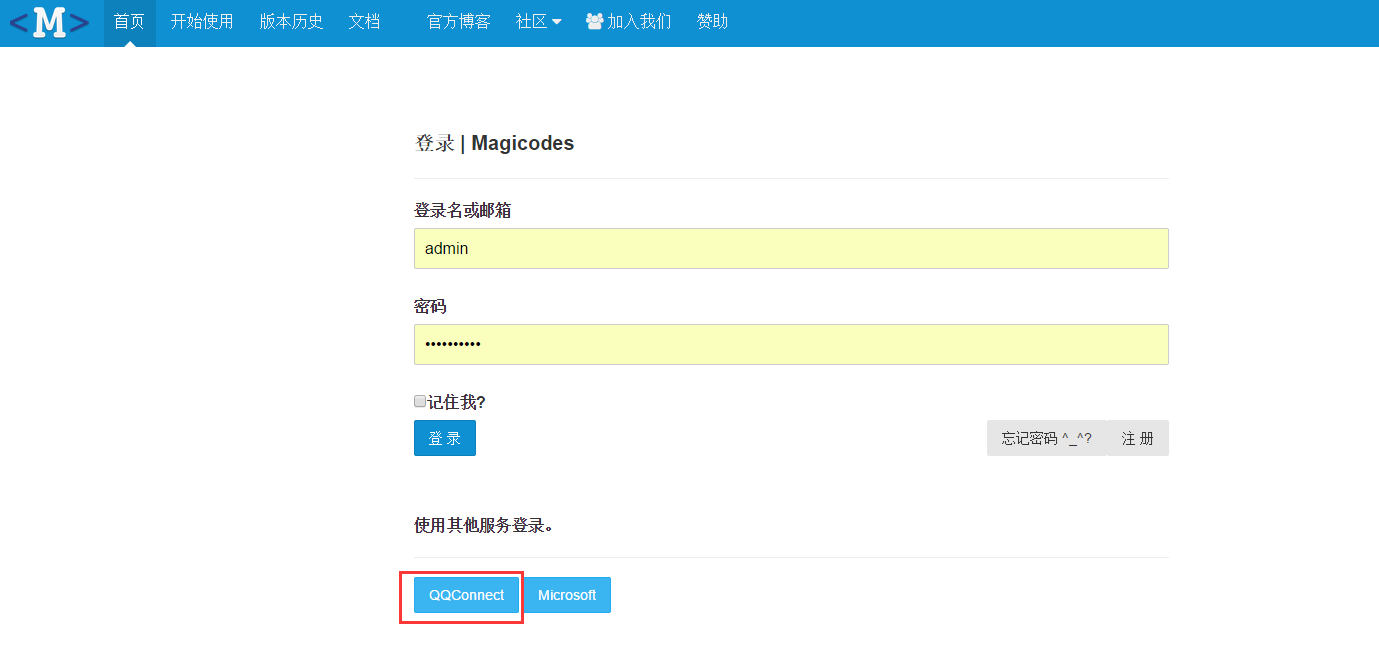The height and width of the screenshot is (665, 1379).
Task: Go to 开始使用 page
Action: (x=201, y=22)
